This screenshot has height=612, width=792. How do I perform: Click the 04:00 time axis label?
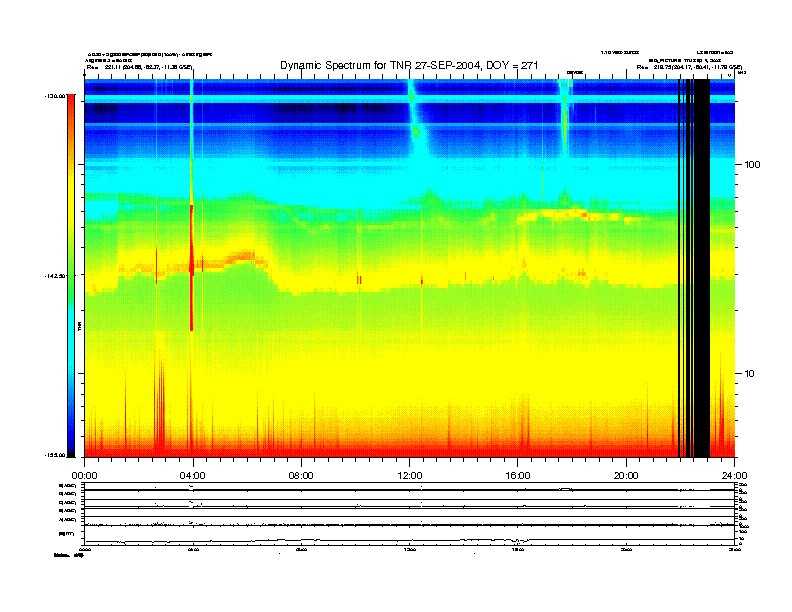click(193, 476)
